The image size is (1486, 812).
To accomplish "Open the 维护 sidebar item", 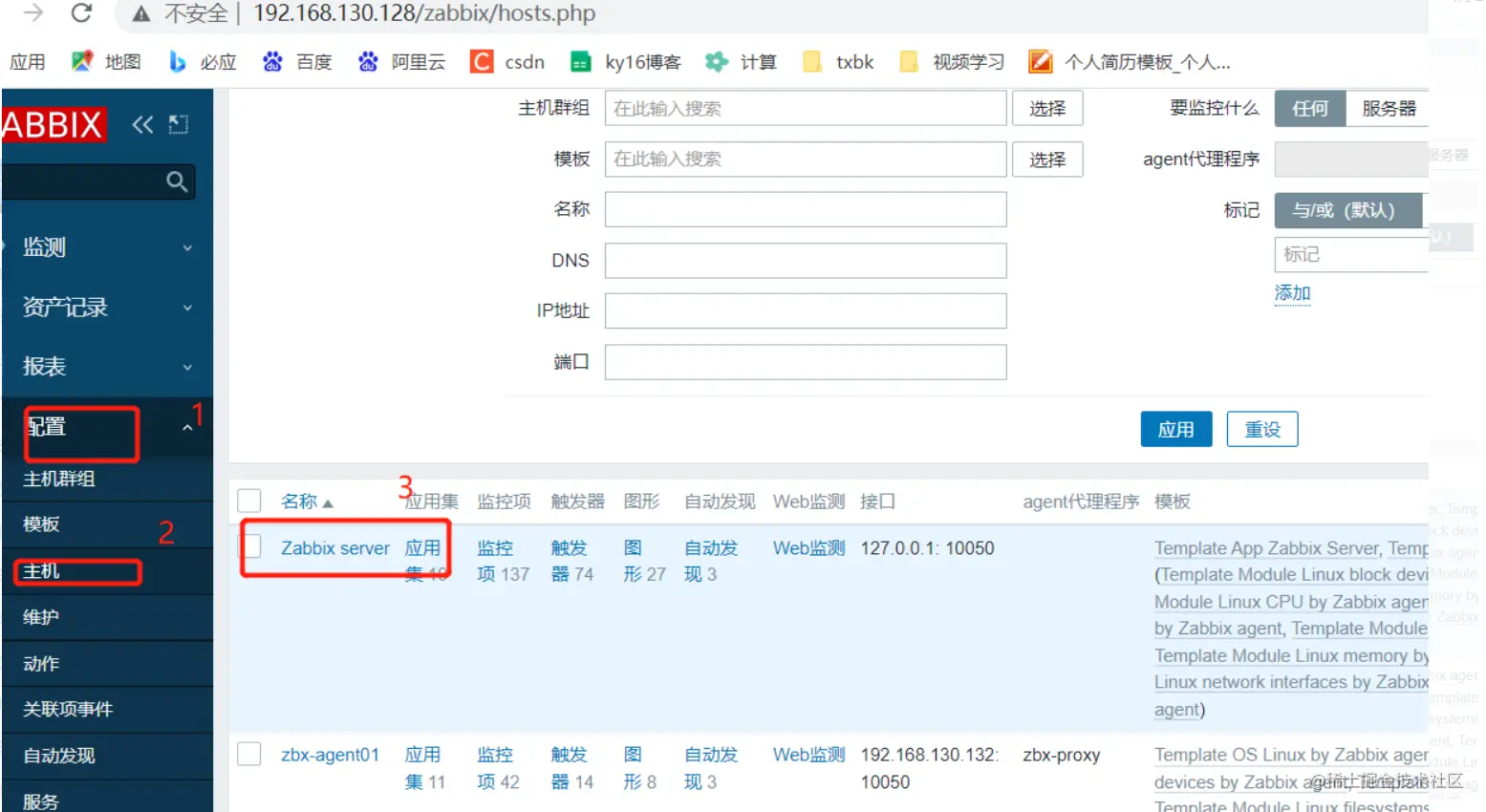I will 40,617.
